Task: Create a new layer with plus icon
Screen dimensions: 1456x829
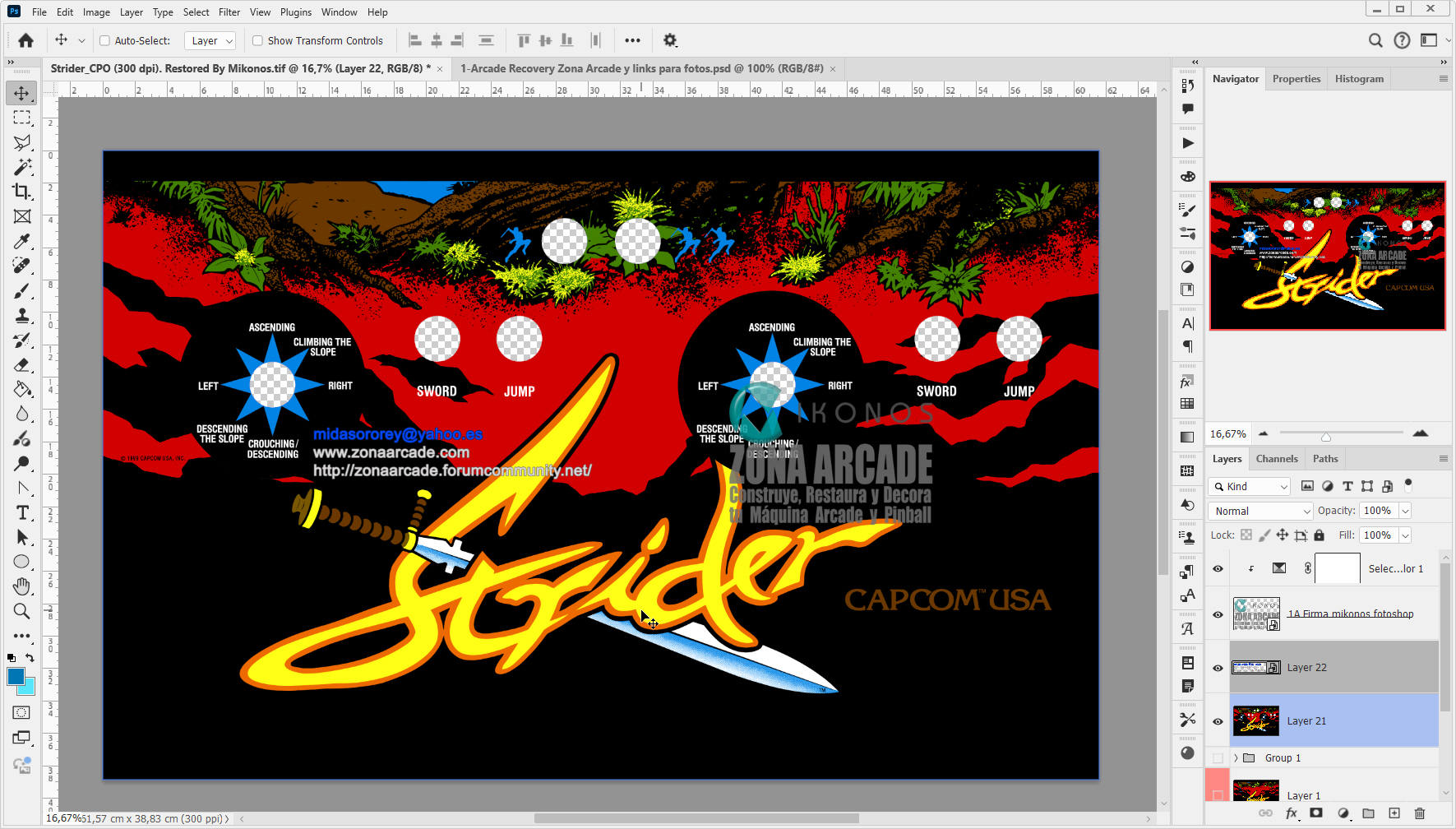Action: [x=1394, y=813]
